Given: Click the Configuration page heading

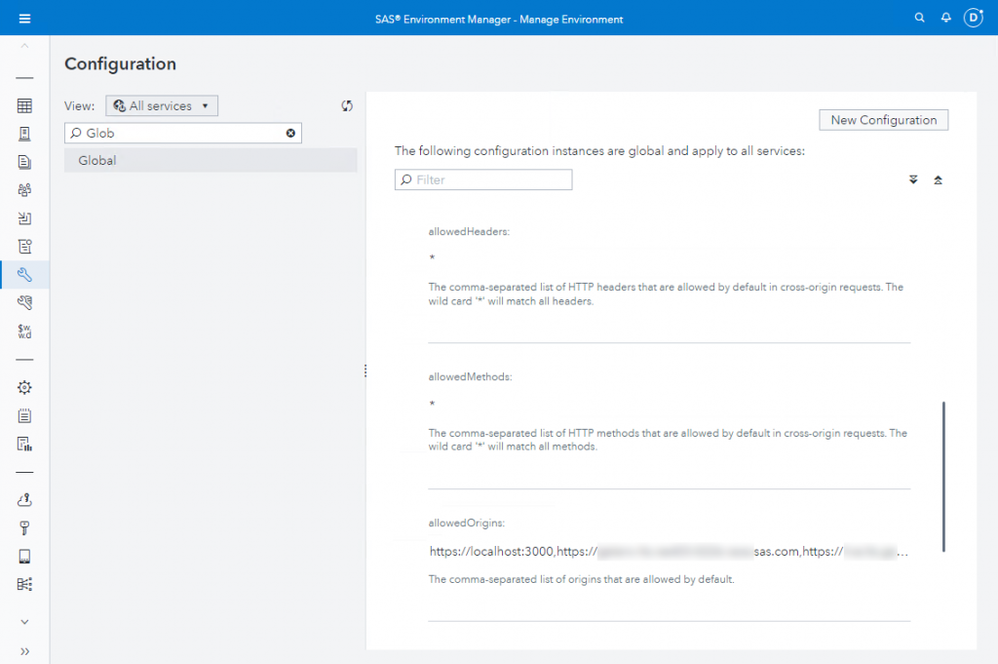Looking at the screenshot, I should point(120,64).
